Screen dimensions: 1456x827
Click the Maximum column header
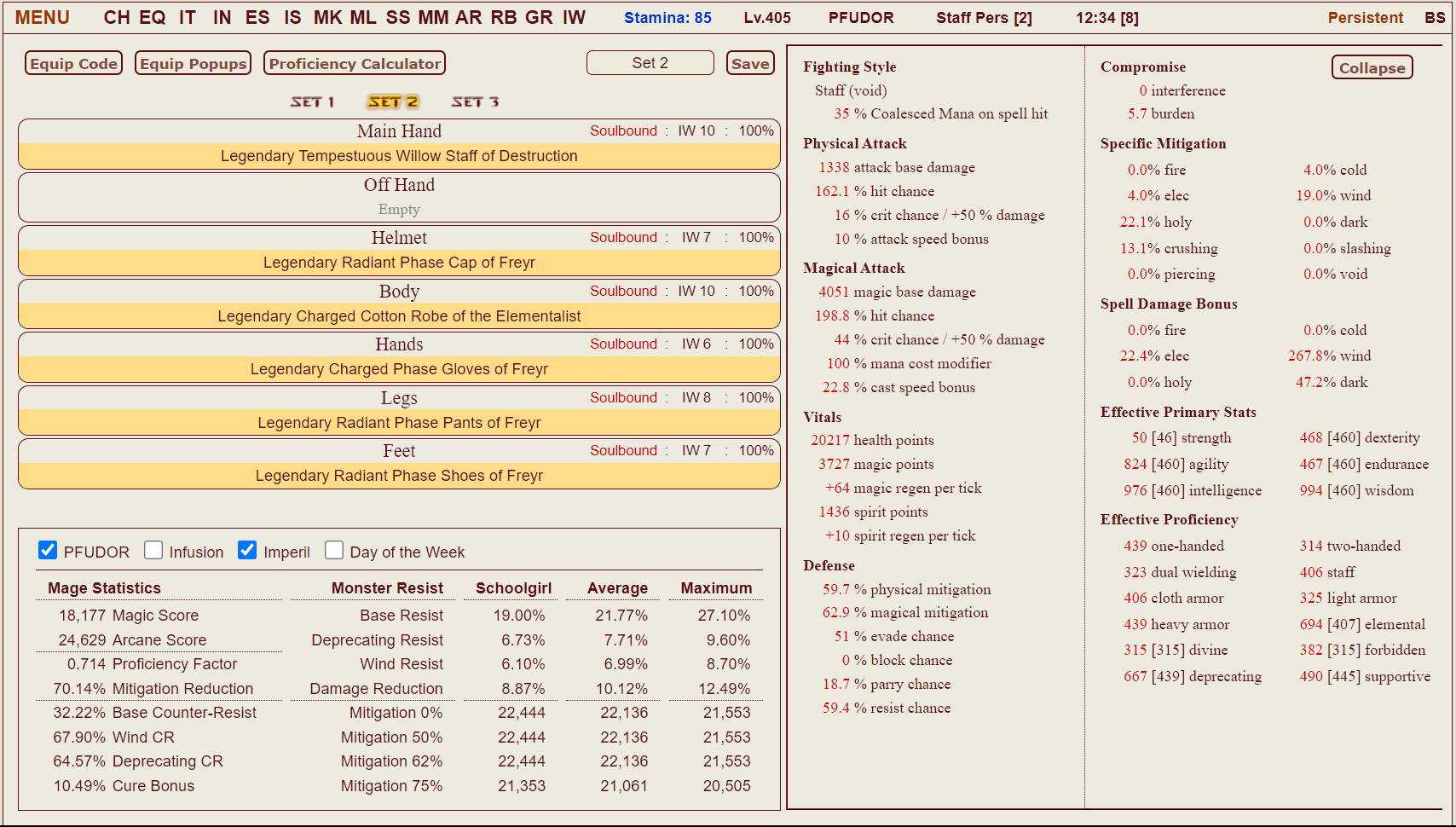pyautogui.click(x=716, y=588)
